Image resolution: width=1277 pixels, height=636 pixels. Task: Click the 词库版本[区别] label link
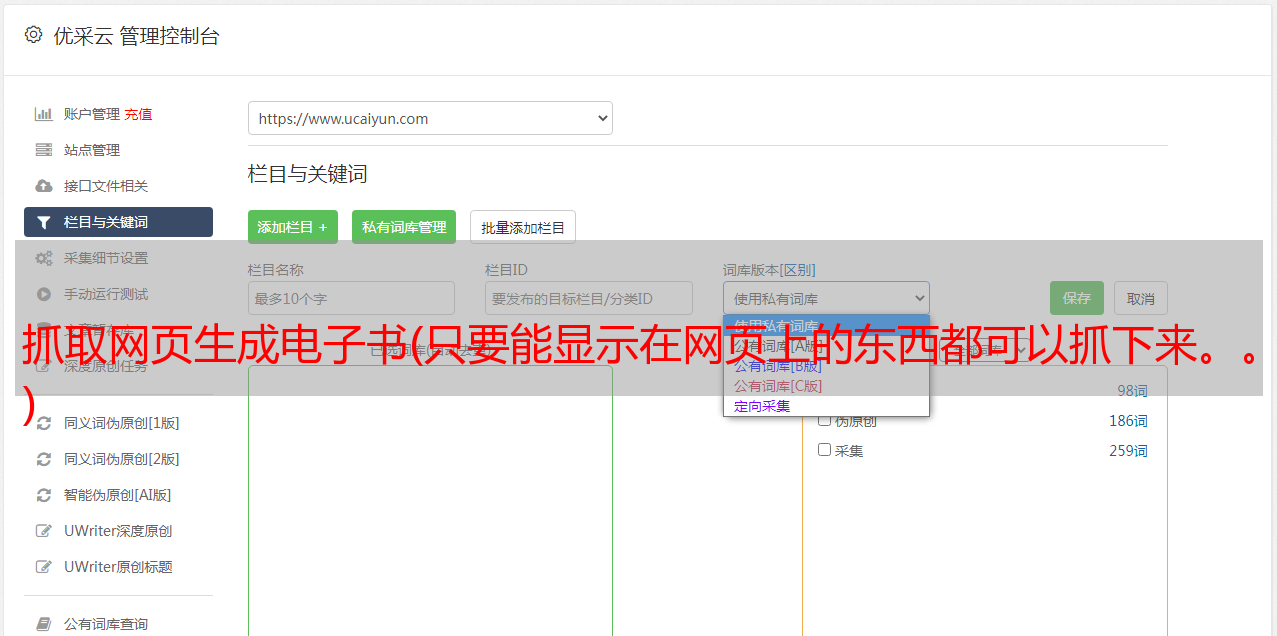click(x=769, y=270)
